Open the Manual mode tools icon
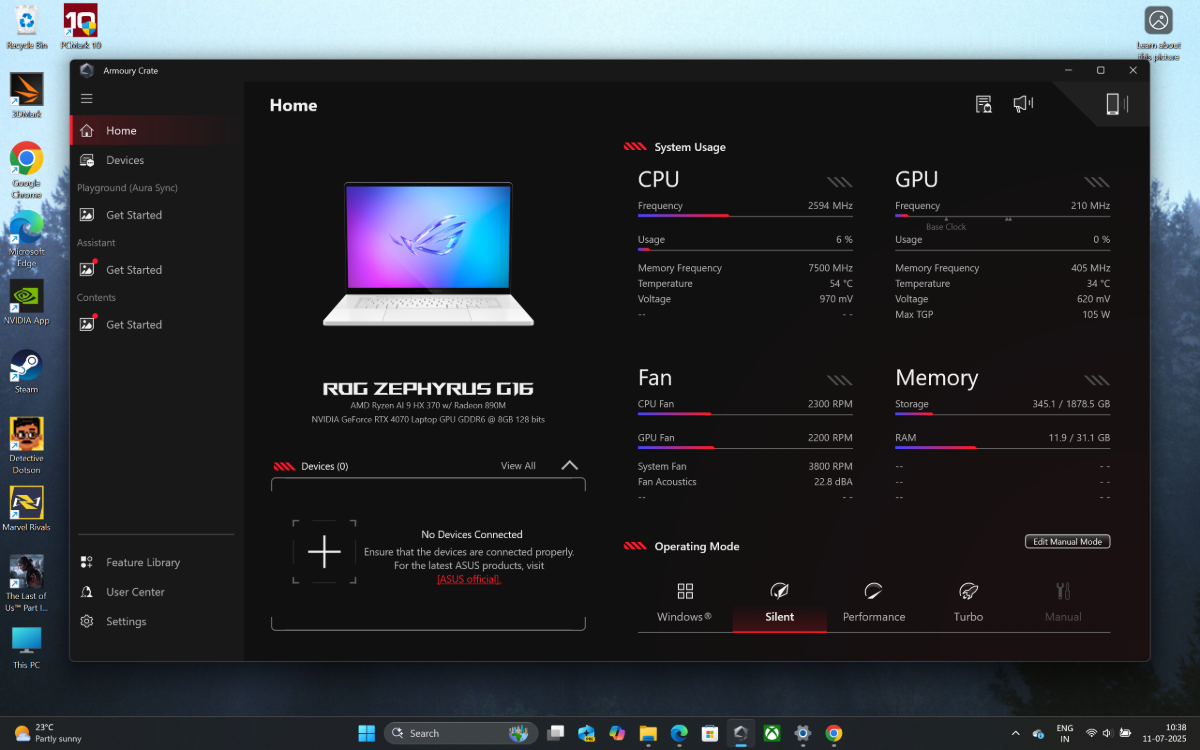1200x750 pixels. [x=1061, y=590]
